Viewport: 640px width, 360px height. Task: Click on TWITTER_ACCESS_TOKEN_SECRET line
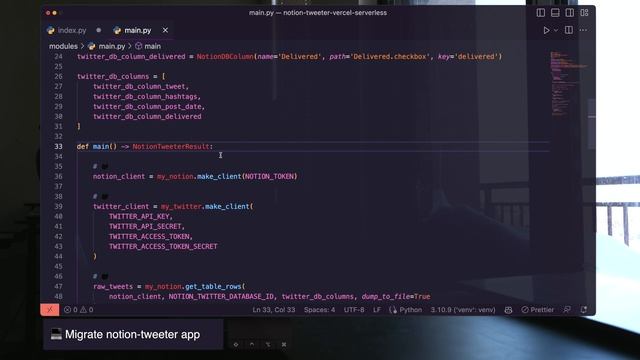click(x=163, y=247)
